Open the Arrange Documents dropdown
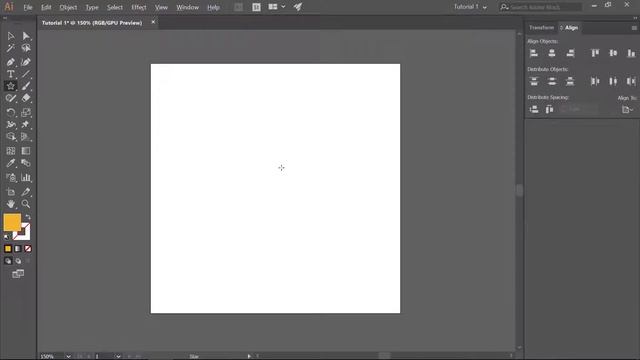Viewport: 640px width, 360px height. [277, 7]
